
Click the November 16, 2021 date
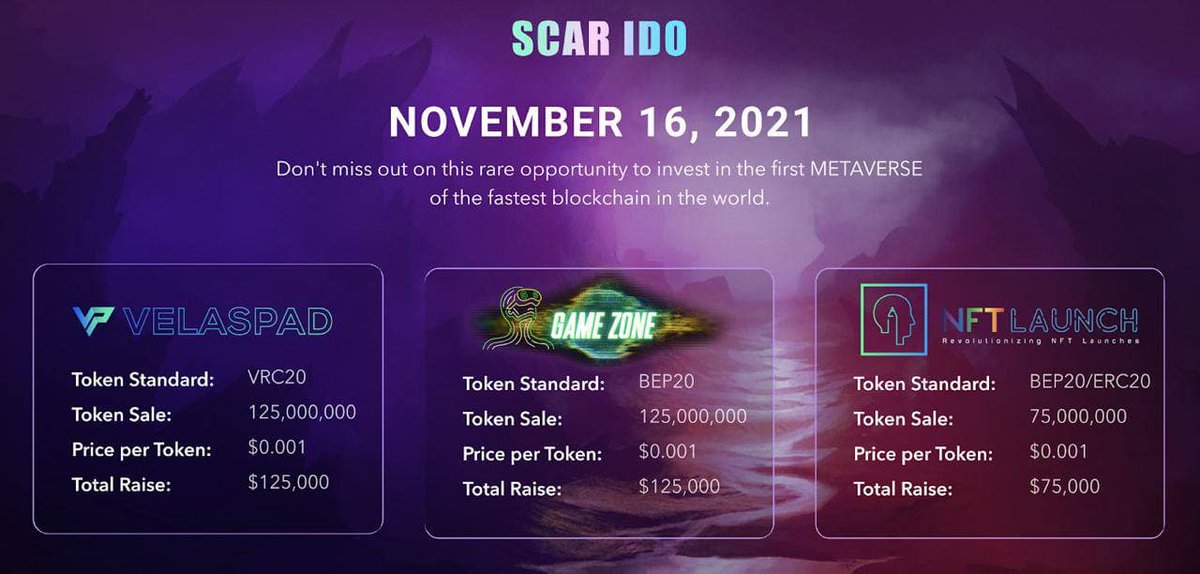(600, 121)
